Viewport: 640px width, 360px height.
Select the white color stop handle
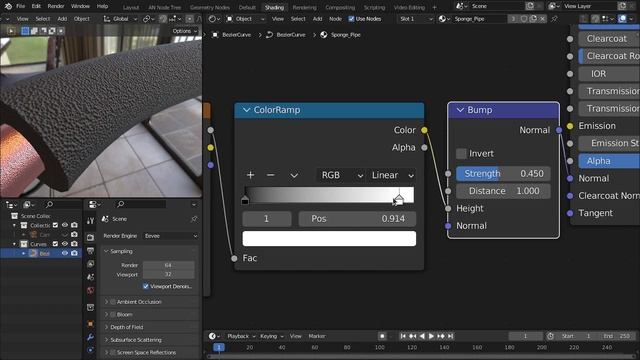point(399,200)
